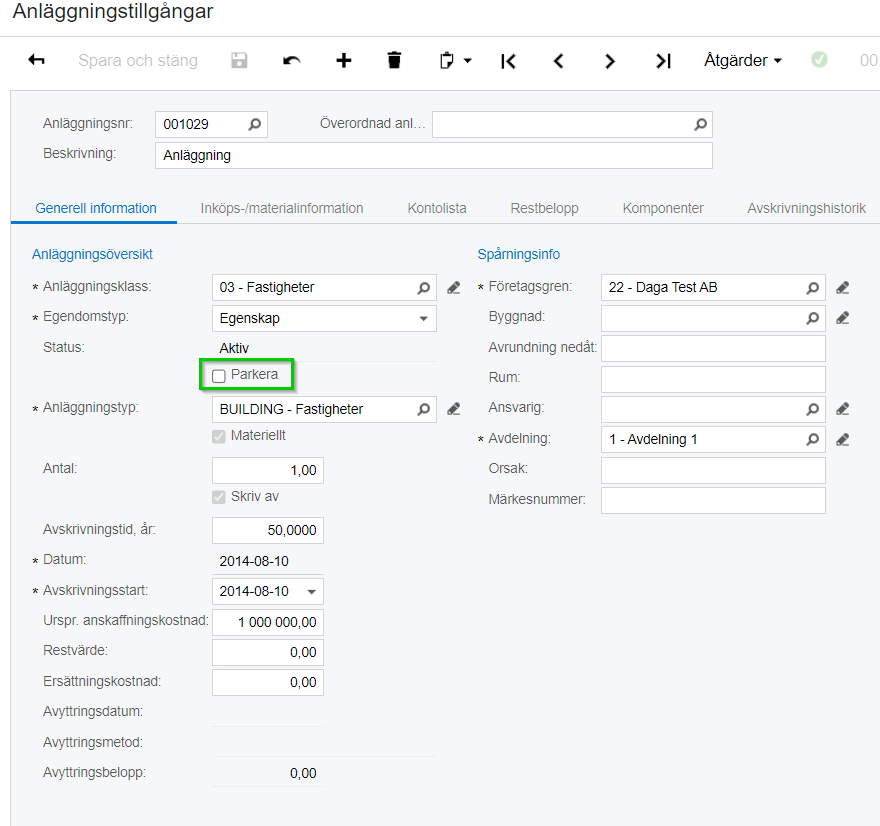This screenshot has height=826, width=880.
Task: Show the Komponenter tab
Action: [663, 208]
